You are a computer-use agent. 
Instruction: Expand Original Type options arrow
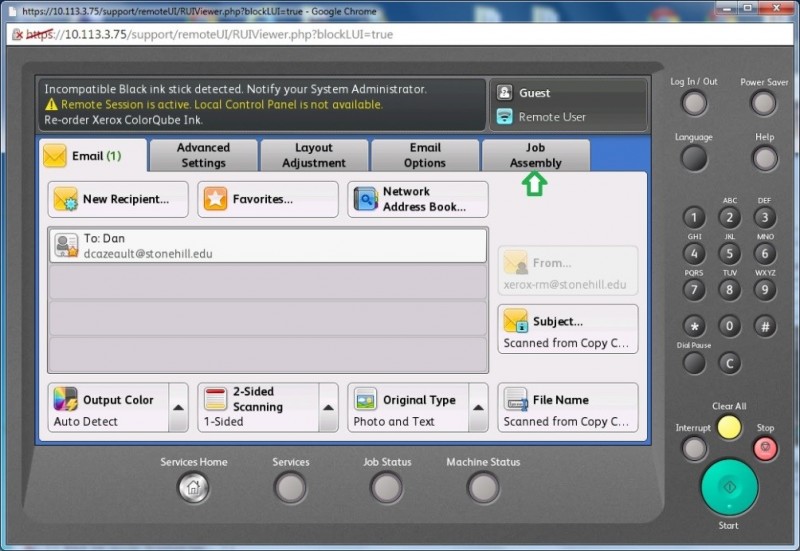(478, 408)
